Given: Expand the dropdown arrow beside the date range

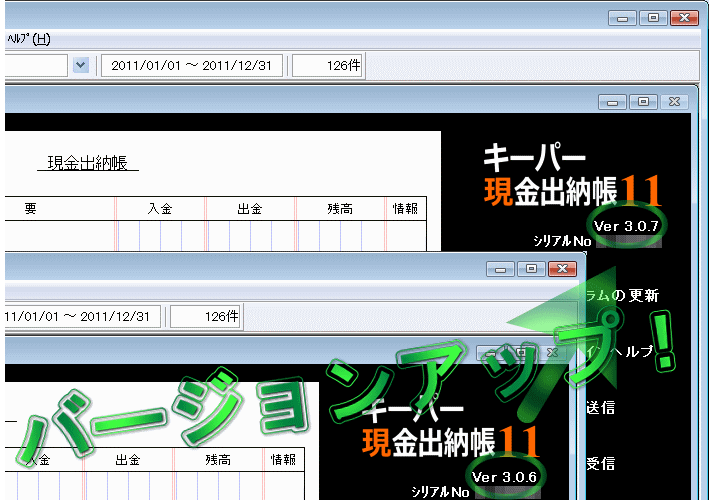Looking at the screenshot, I should [x=81, y=65].
